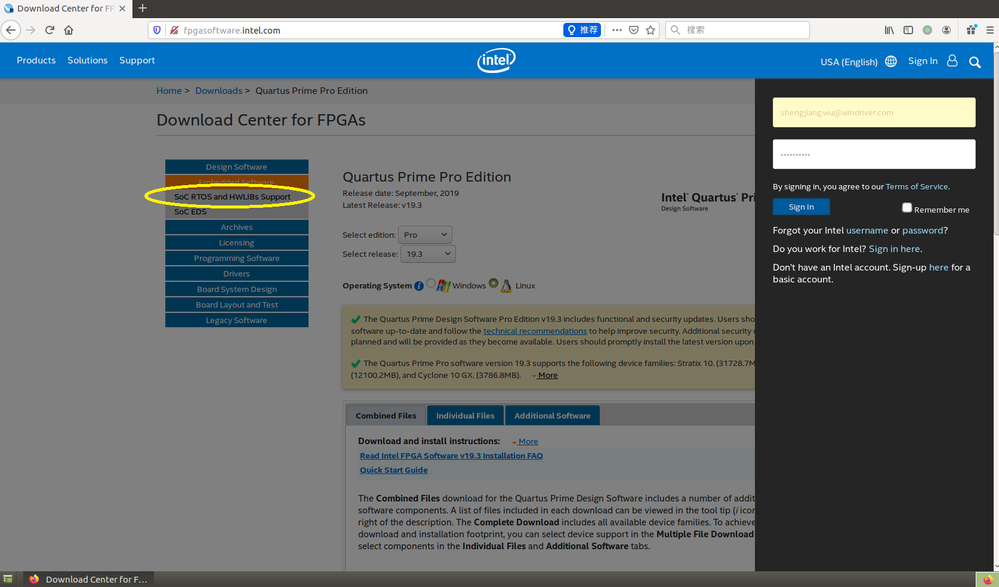The image size is (999, 587).
Task: Switch to the Additional Software tab
Action: [552, 416]
